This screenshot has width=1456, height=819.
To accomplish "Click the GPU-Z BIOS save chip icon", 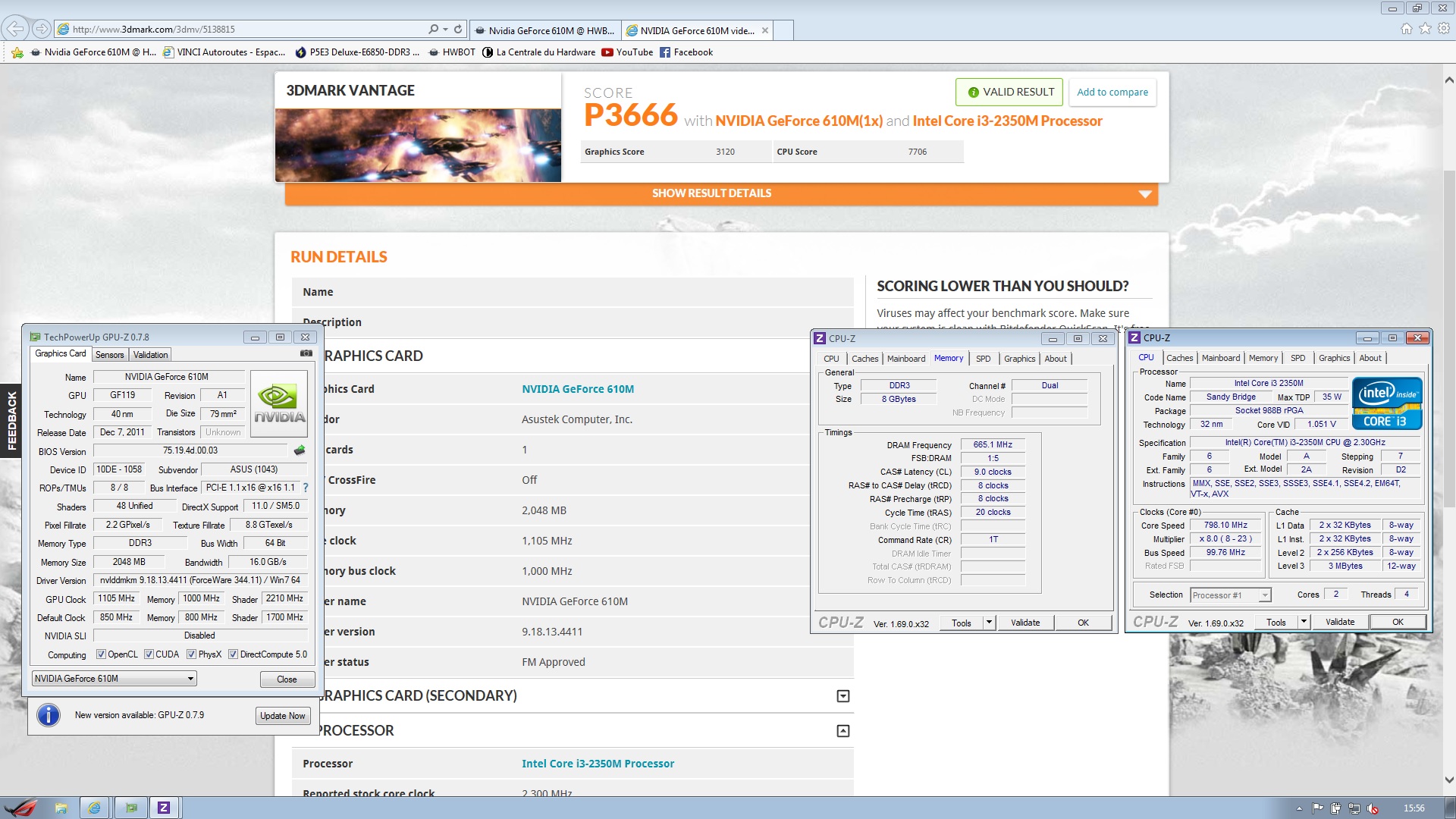I will (x=300, y=450).
